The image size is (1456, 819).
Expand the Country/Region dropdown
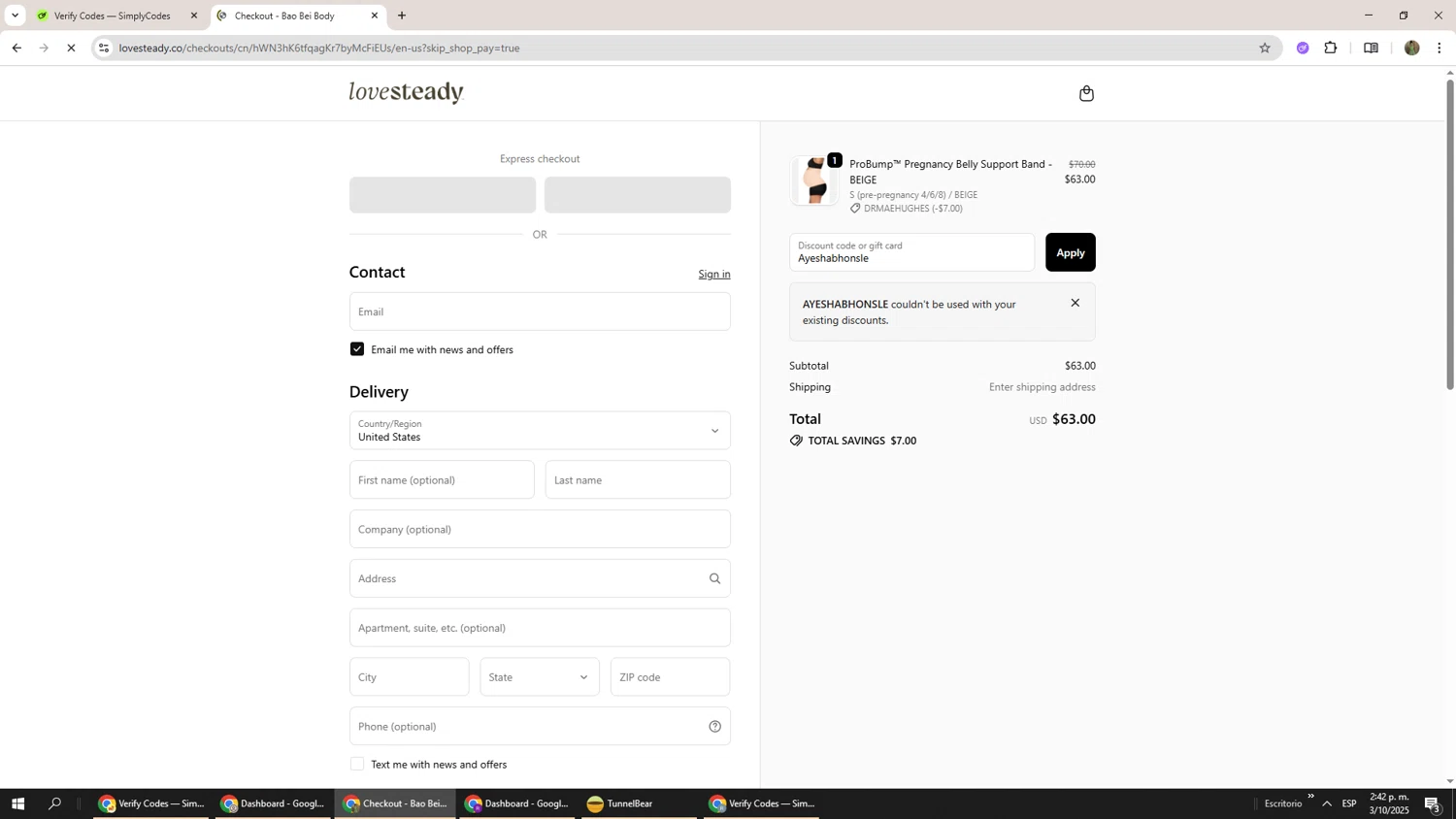(x=540, y=430)
